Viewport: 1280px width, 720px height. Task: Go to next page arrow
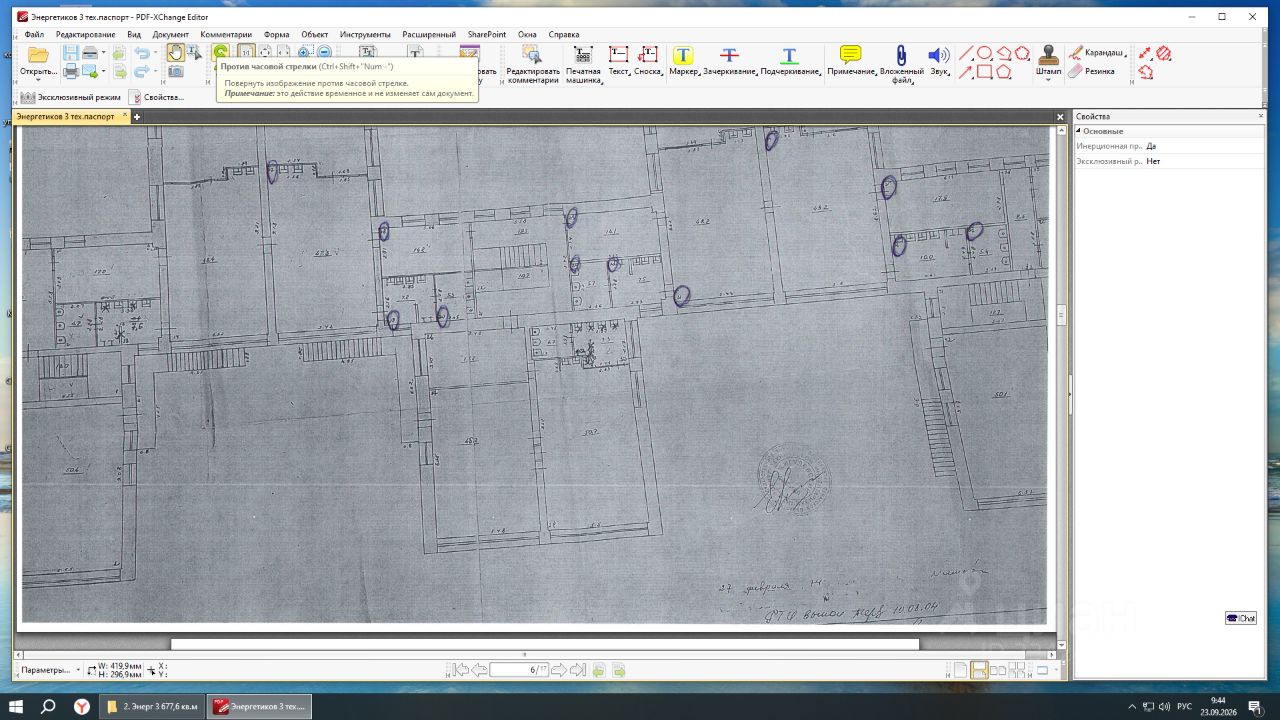(559, 670)
